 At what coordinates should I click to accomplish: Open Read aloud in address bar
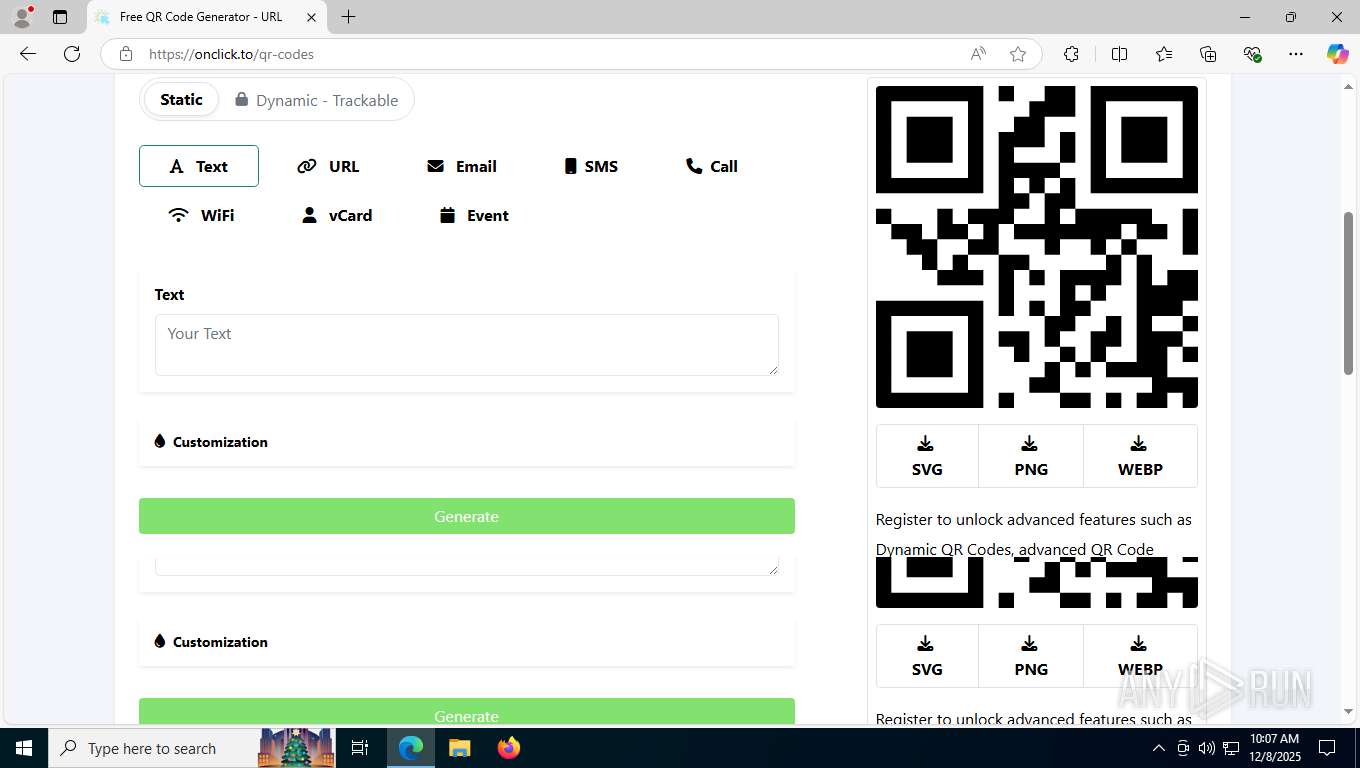pos(978,54)
